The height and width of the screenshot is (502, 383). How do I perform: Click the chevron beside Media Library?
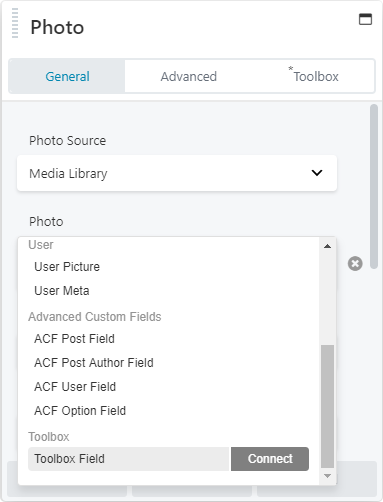(317, 173)
